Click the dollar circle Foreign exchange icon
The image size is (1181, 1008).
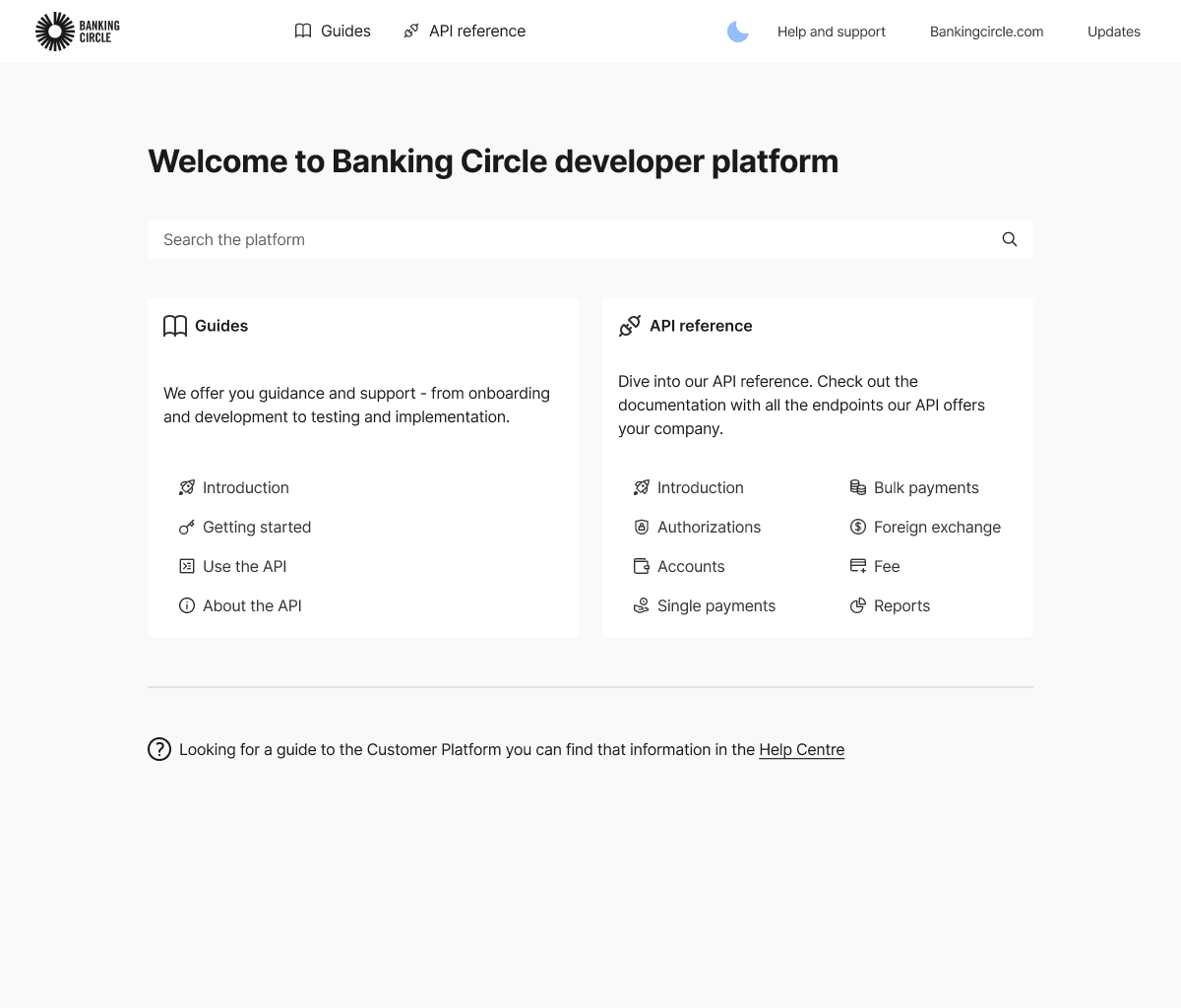pos(858,527)
